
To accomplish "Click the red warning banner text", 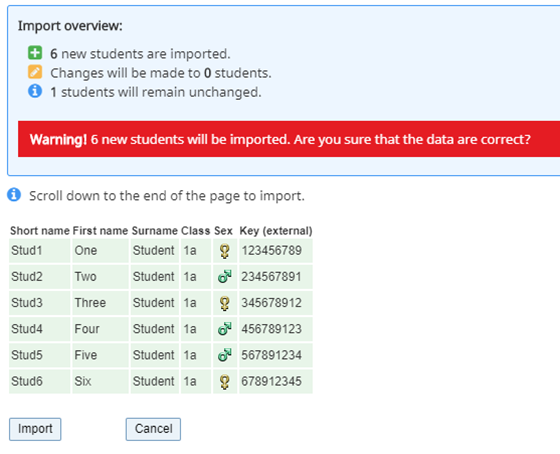I will (280, 139).
